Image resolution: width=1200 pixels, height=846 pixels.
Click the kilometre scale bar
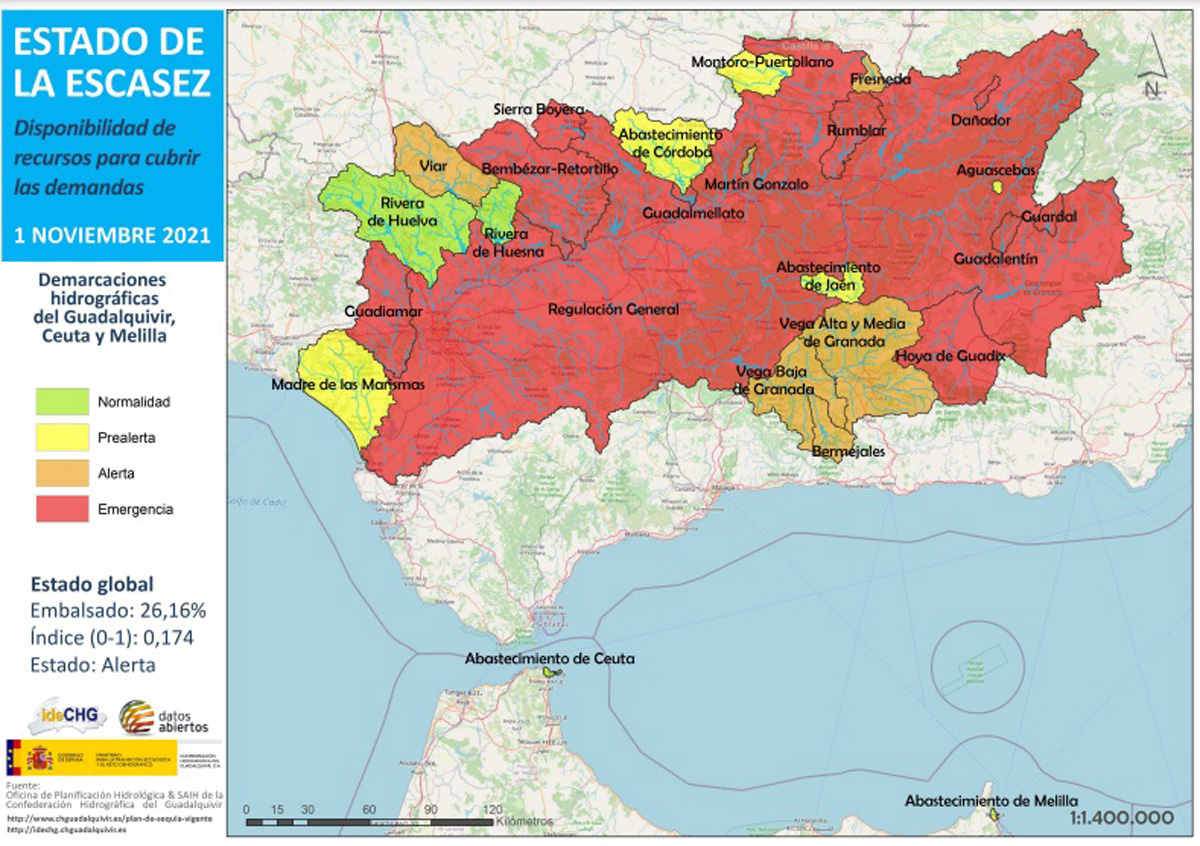(370, 821)
